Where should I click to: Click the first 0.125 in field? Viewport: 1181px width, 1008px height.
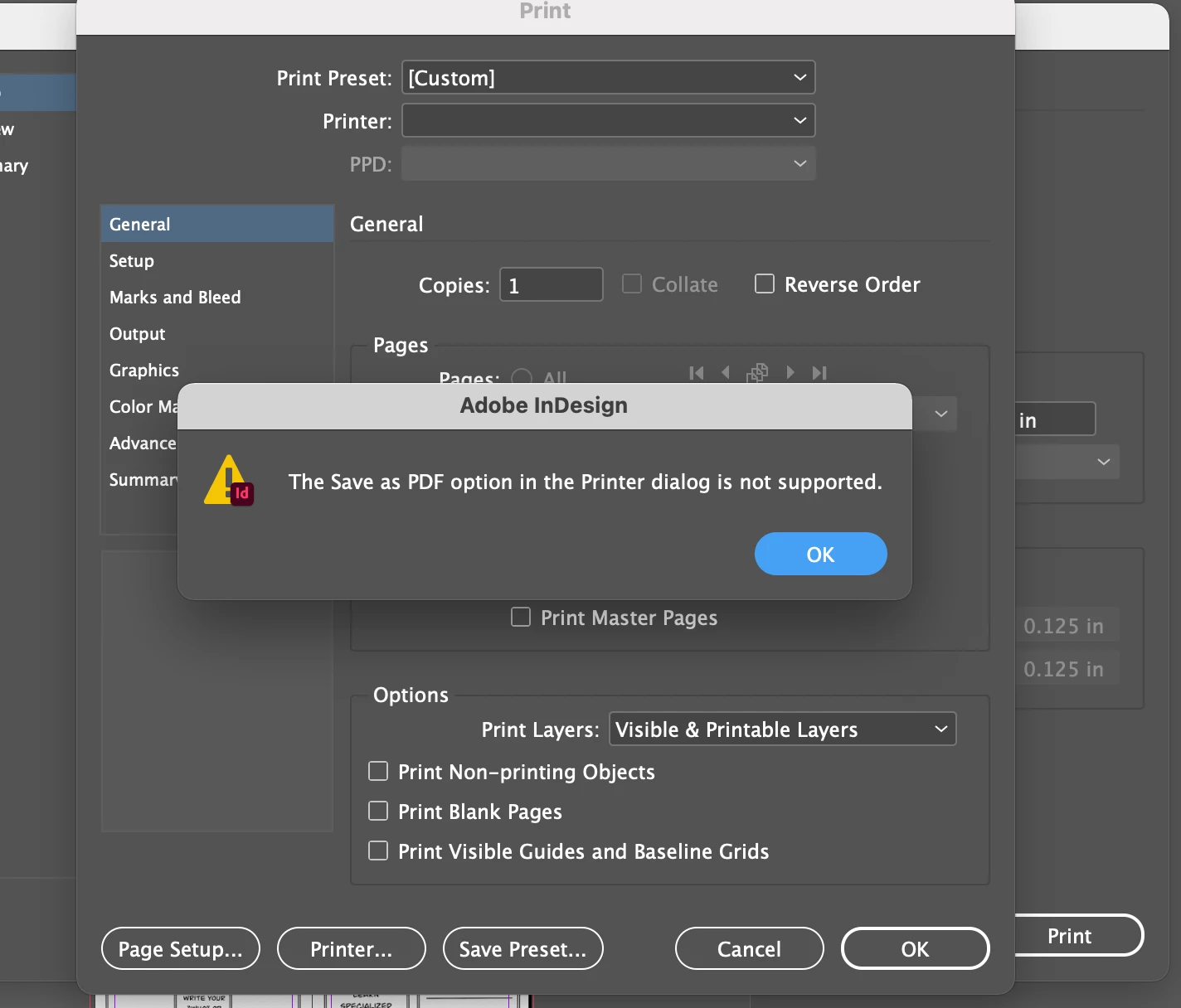pyautogui.click(x=1068, y=626)
